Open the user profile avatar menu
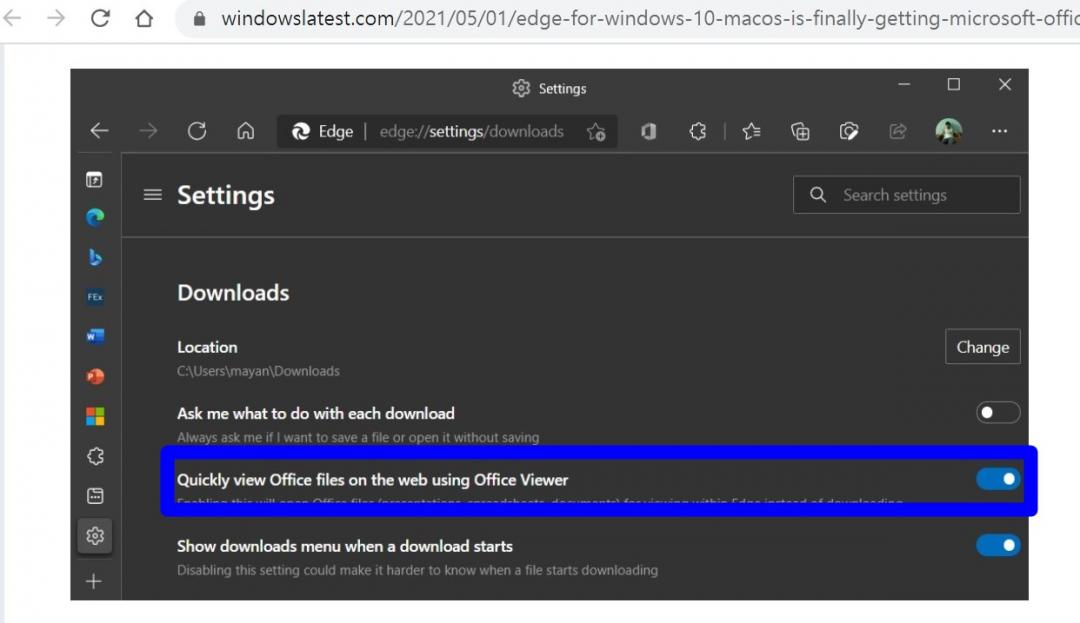The height and width of the screenshot is (623, 1080). [x=948, y=131]
